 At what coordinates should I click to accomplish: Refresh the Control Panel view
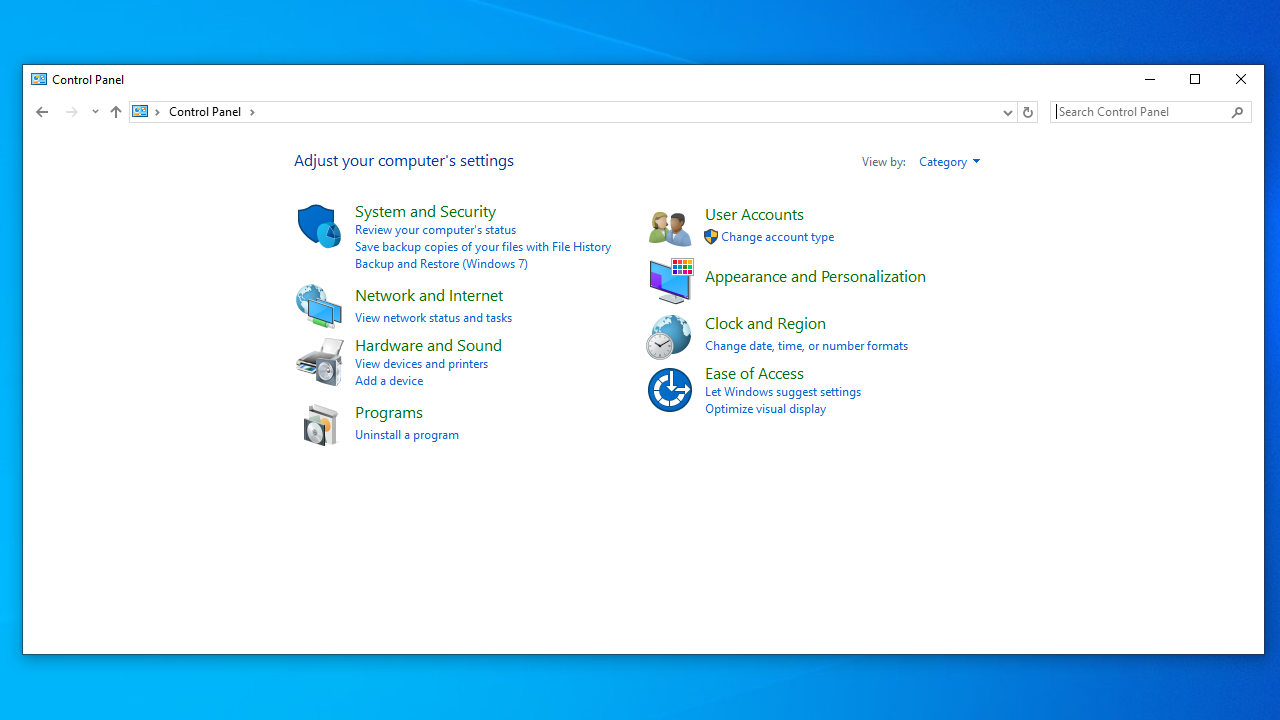pos(1027,112)
